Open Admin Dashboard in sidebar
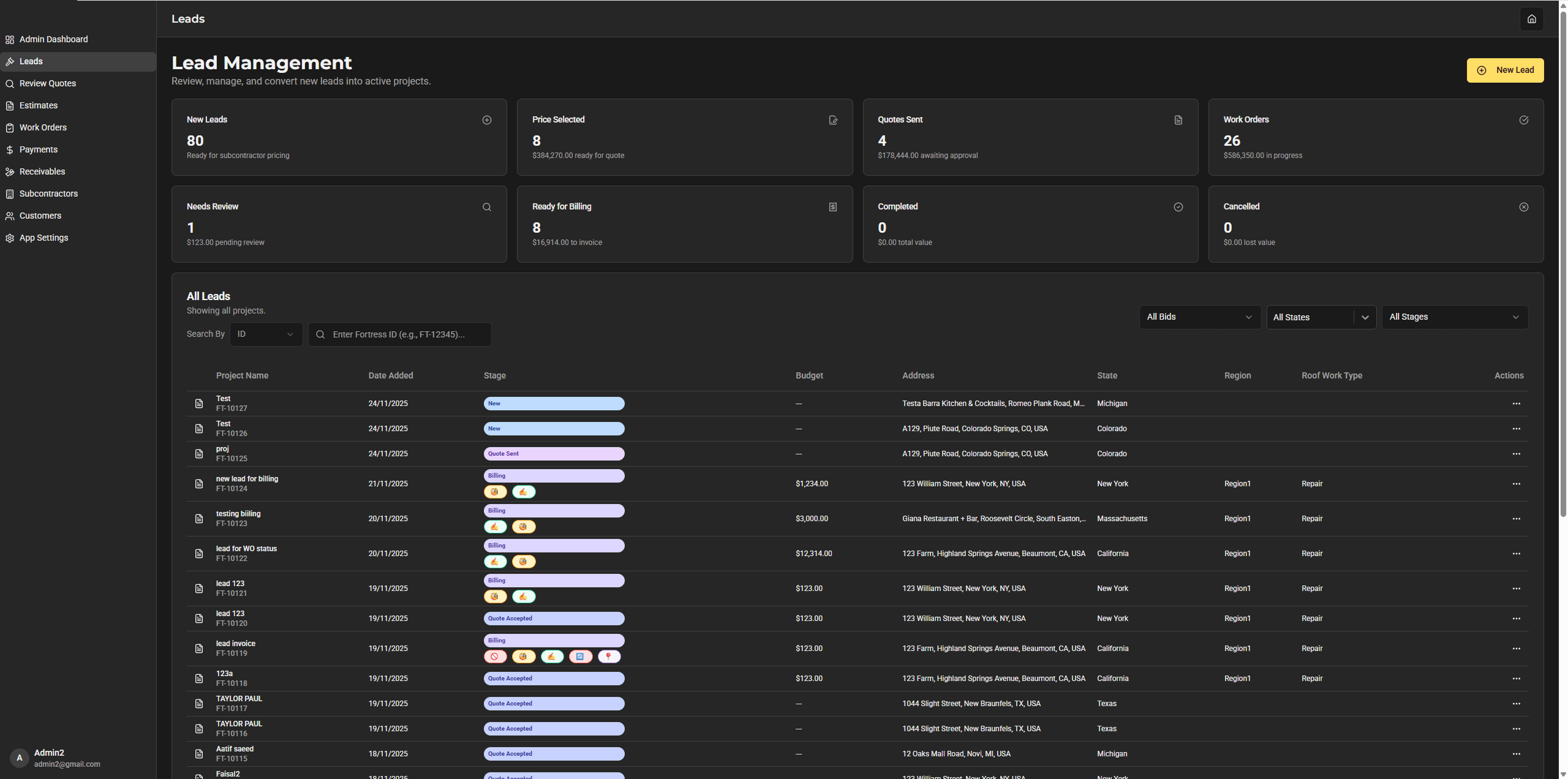The width and height of the screenshot is (1568, 779). tap(53, 39)
